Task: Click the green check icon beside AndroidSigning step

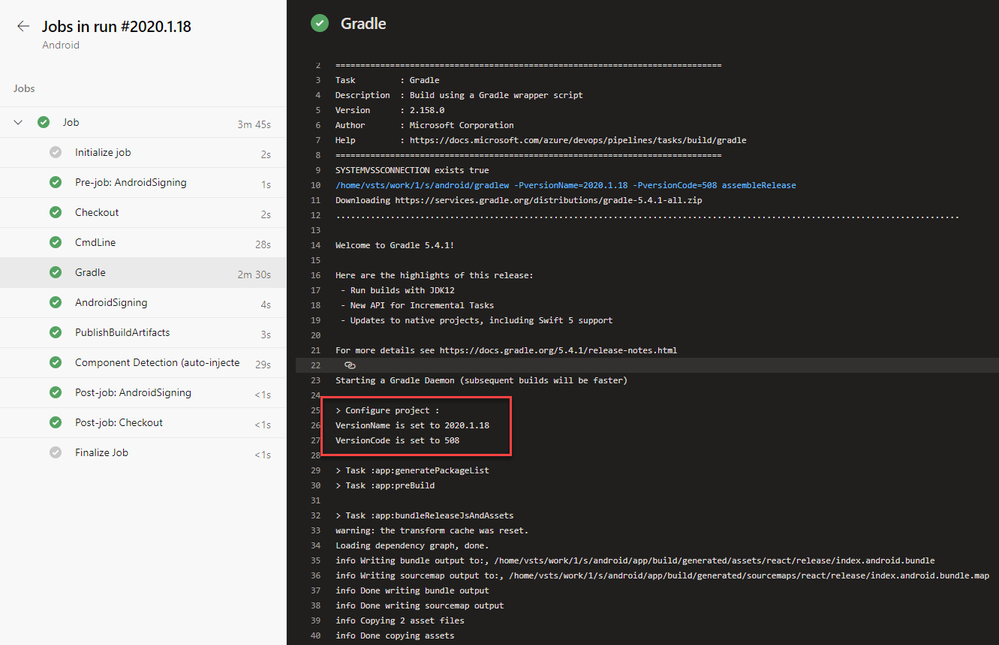Action: pyautogui.click(x=55, y=302)
